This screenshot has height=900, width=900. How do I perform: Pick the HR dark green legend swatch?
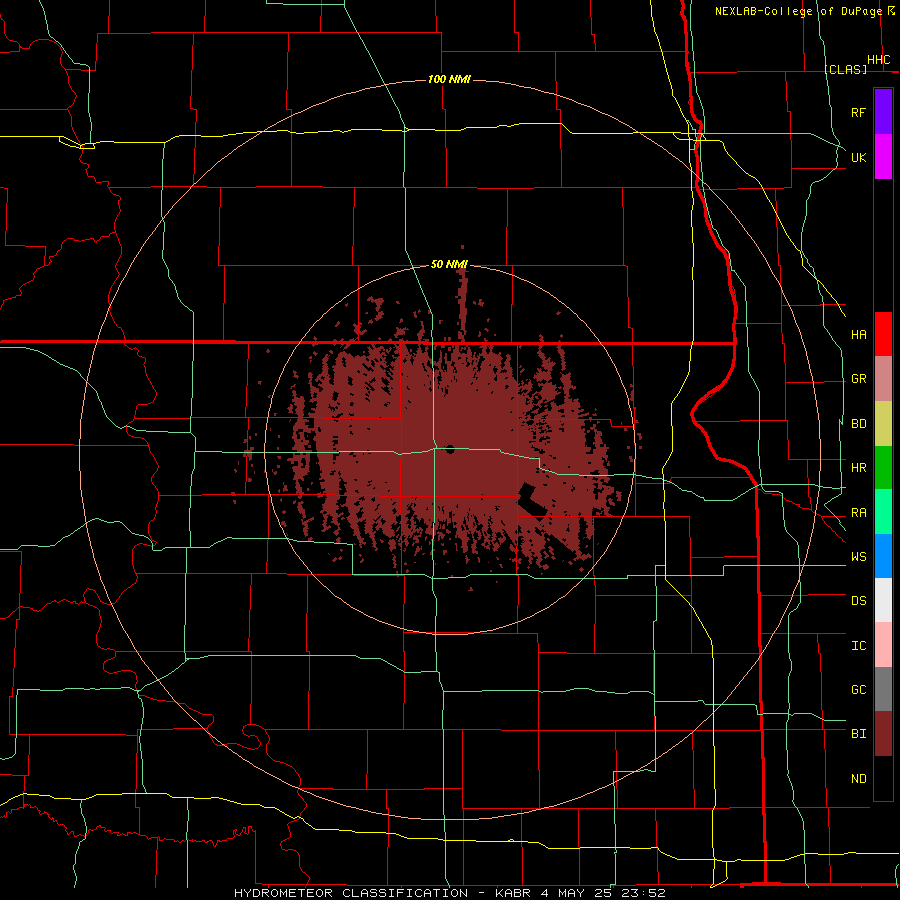883,468
